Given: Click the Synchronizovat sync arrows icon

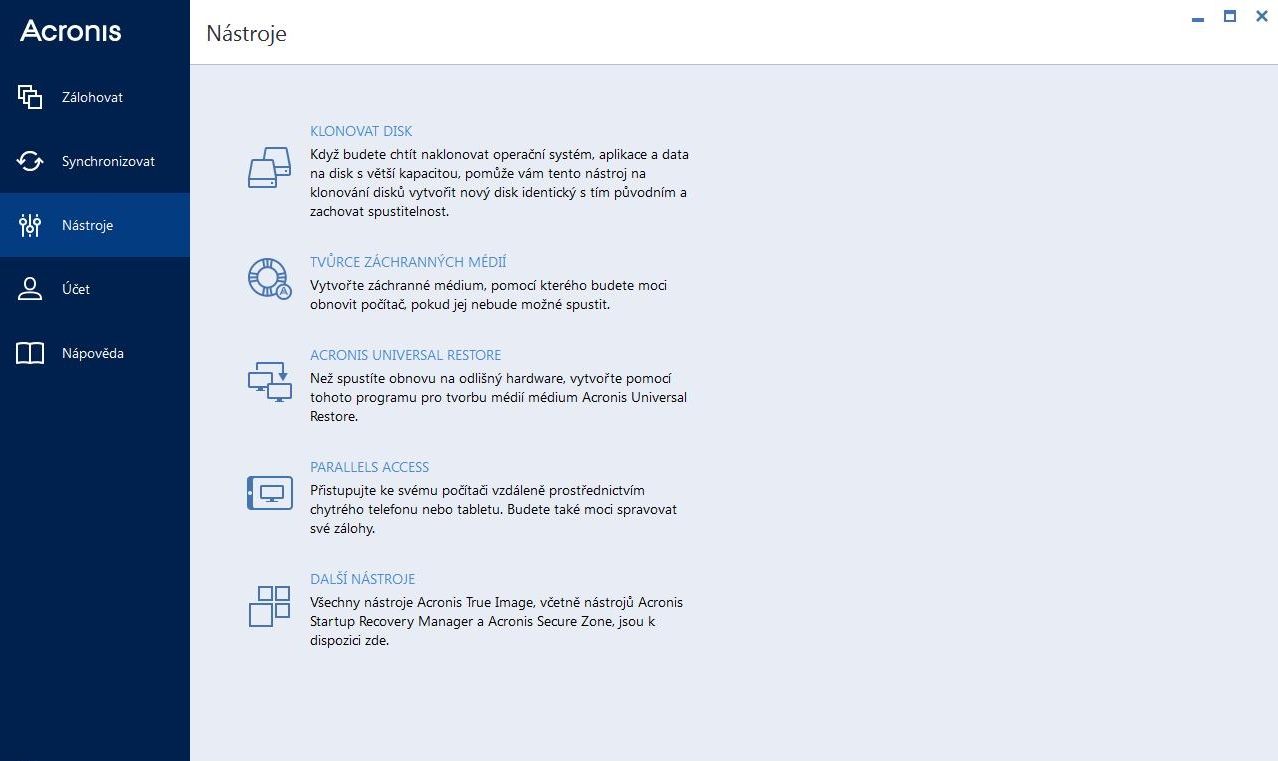Looking at the screenshot, I should pos(30,161).
